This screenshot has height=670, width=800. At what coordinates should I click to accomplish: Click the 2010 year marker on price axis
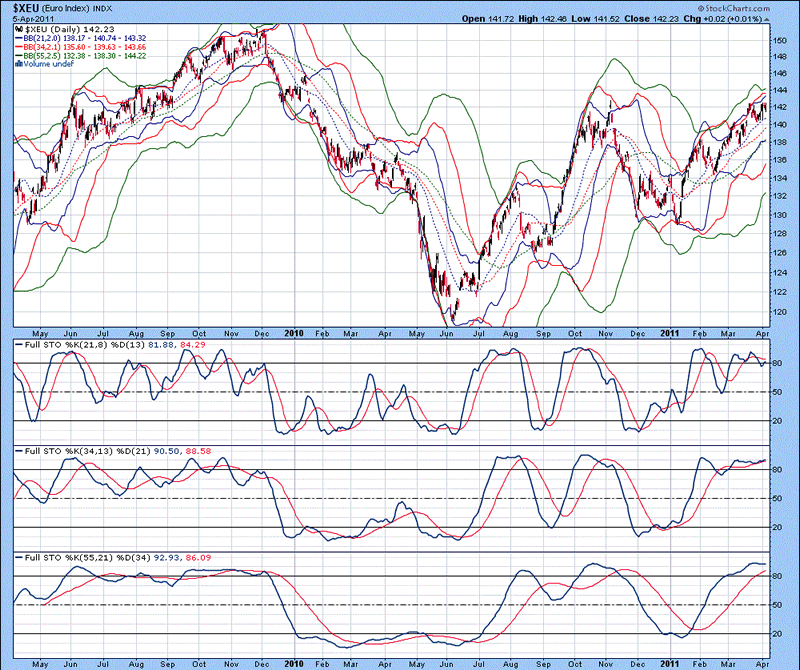(293, 331)
